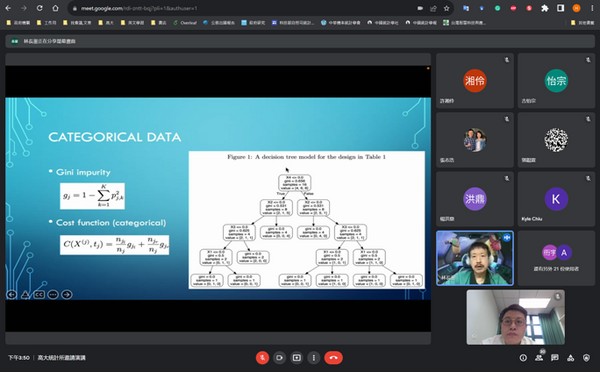The image size is (600, 372).
Task: Open the present screen button
Action: pos(297,358)
